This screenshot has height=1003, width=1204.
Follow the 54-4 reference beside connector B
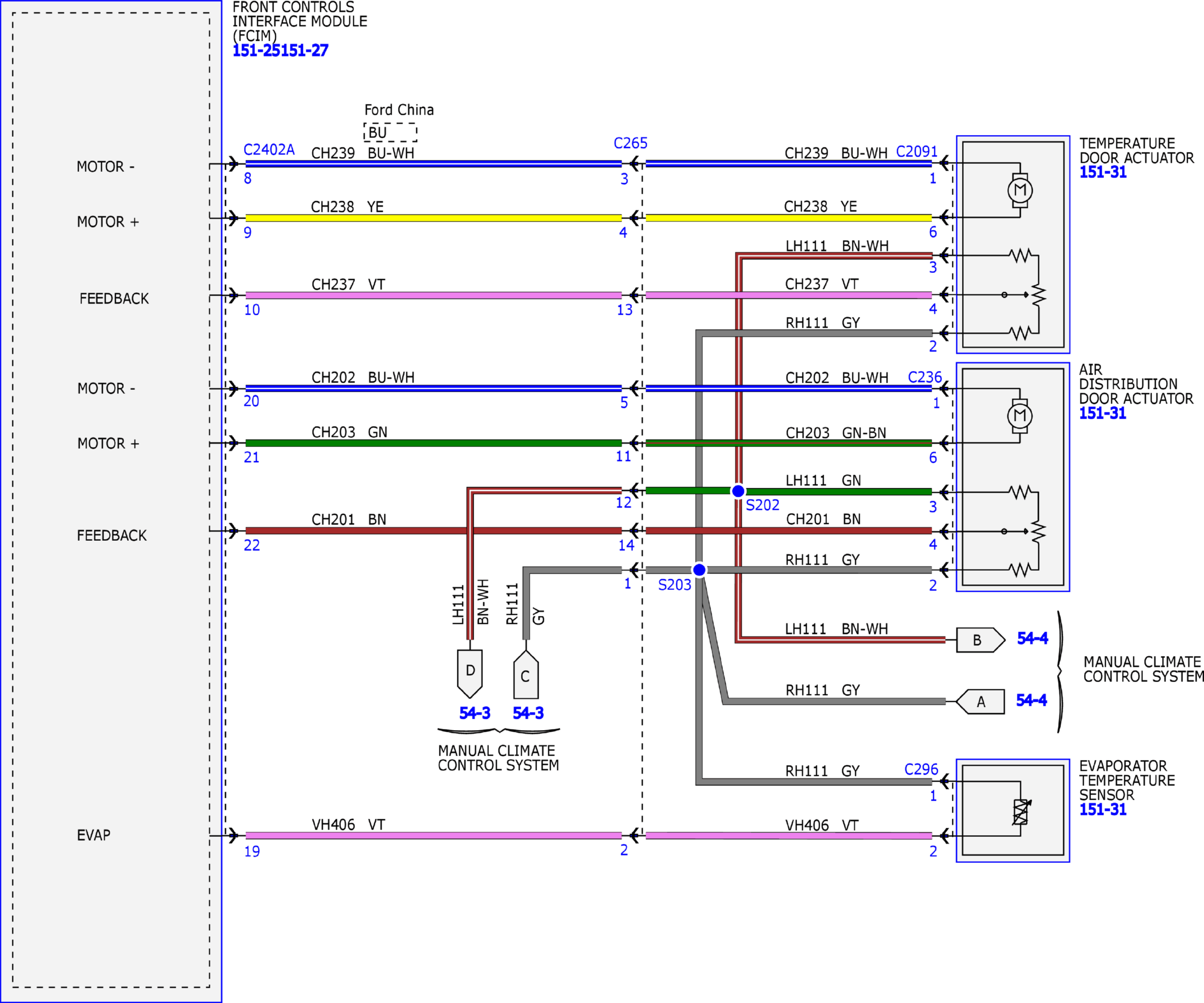pyautogui.click(x=1033, y=638)
